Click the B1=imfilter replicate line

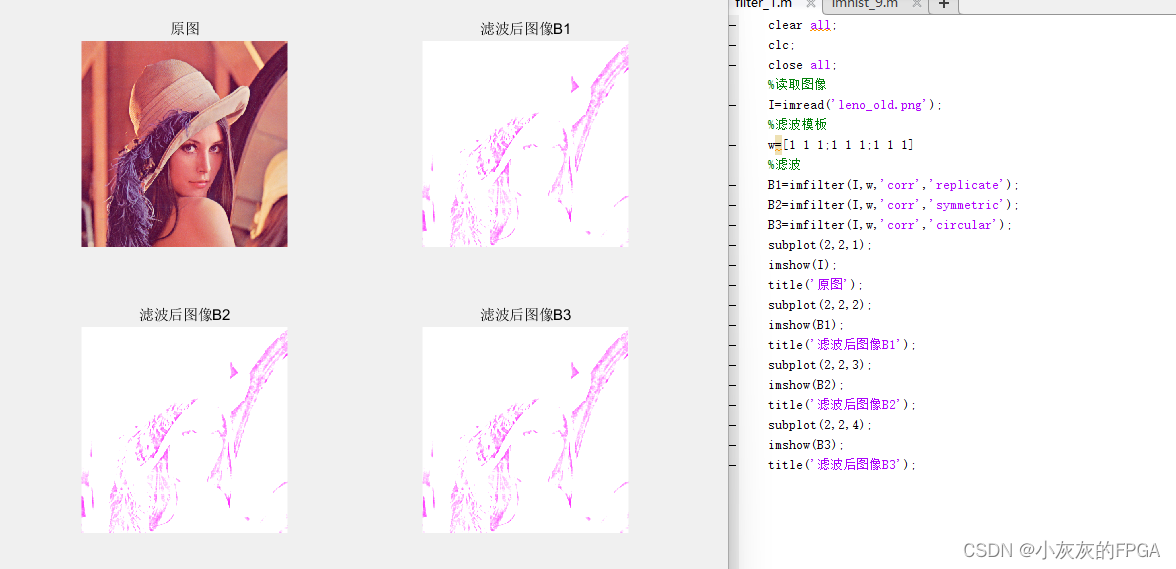click(894, 185)
